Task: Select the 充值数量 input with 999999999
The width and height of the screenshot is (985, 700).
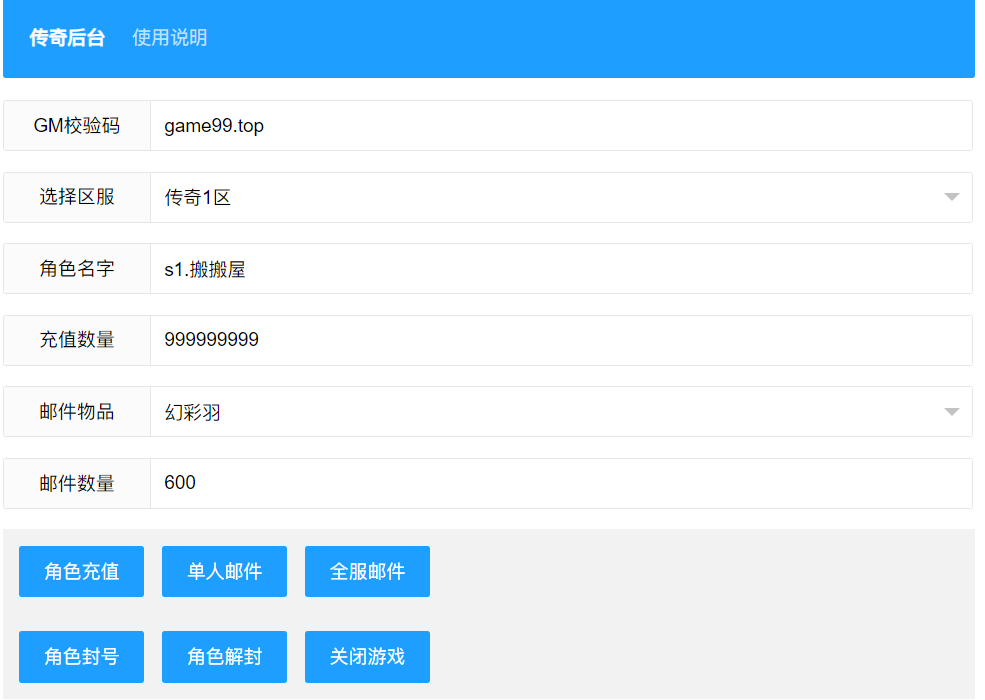Action: pos(560,340)
